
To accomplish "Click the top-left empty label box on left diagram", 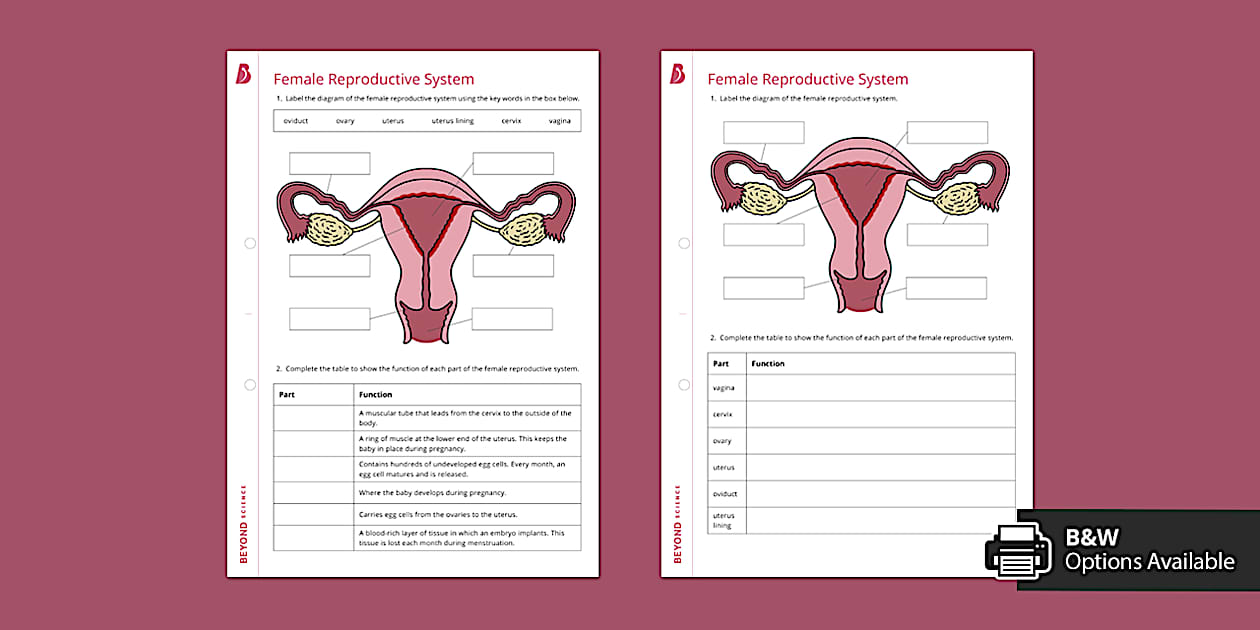I will 329,163.
